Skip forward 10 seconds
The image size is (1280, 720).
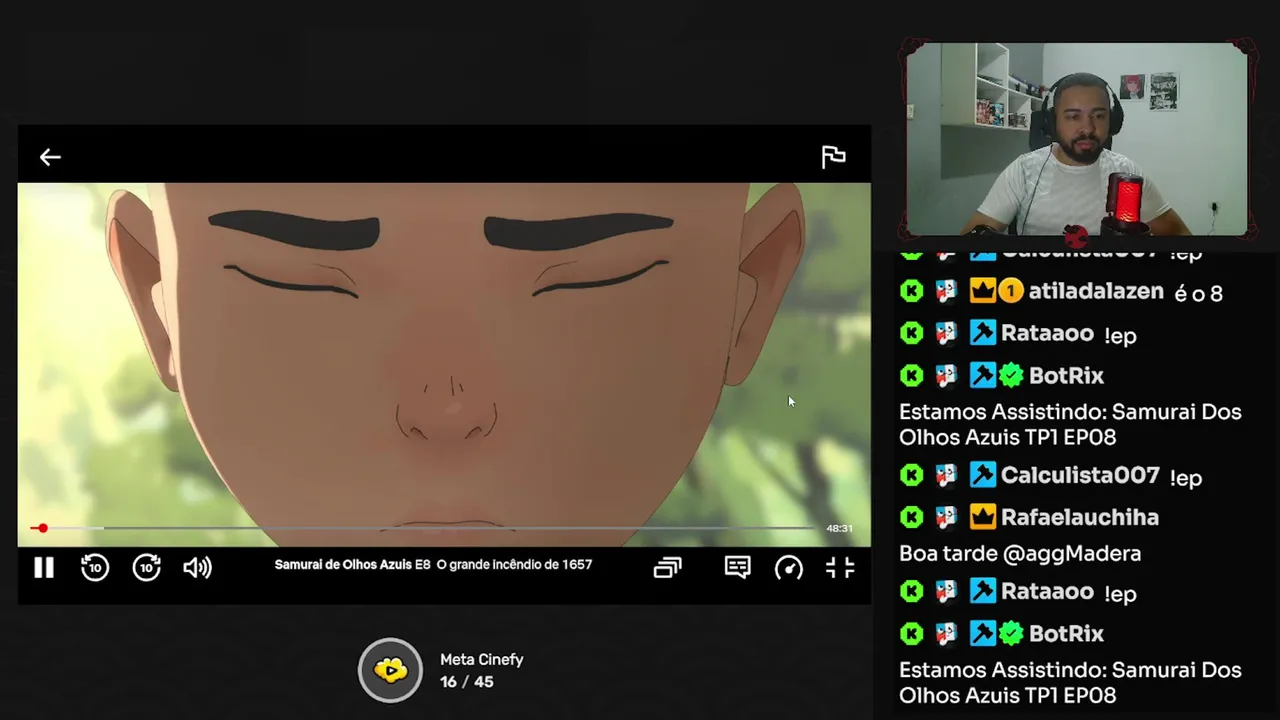point(147,568)
